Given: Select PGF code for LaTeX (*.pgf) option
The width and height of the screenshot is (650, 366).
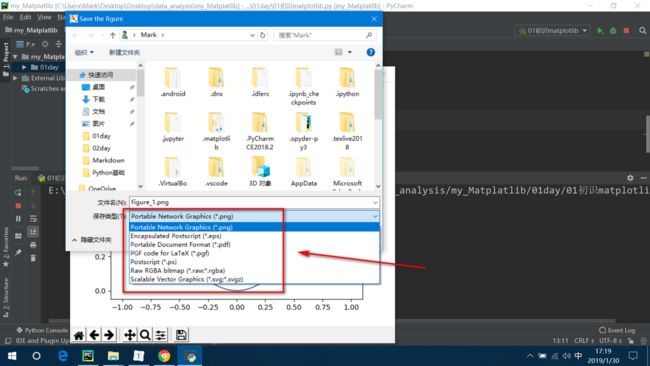Looking at the screenshot, I should point(255,253).
